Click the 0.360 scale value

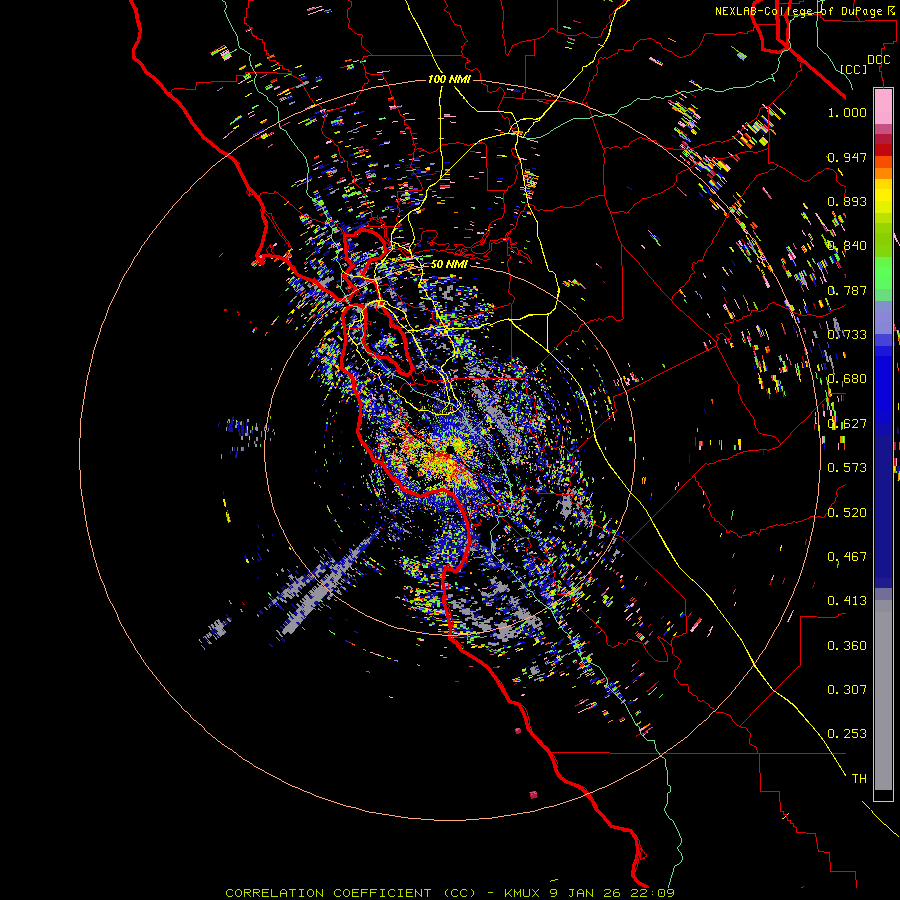point(847,646)
